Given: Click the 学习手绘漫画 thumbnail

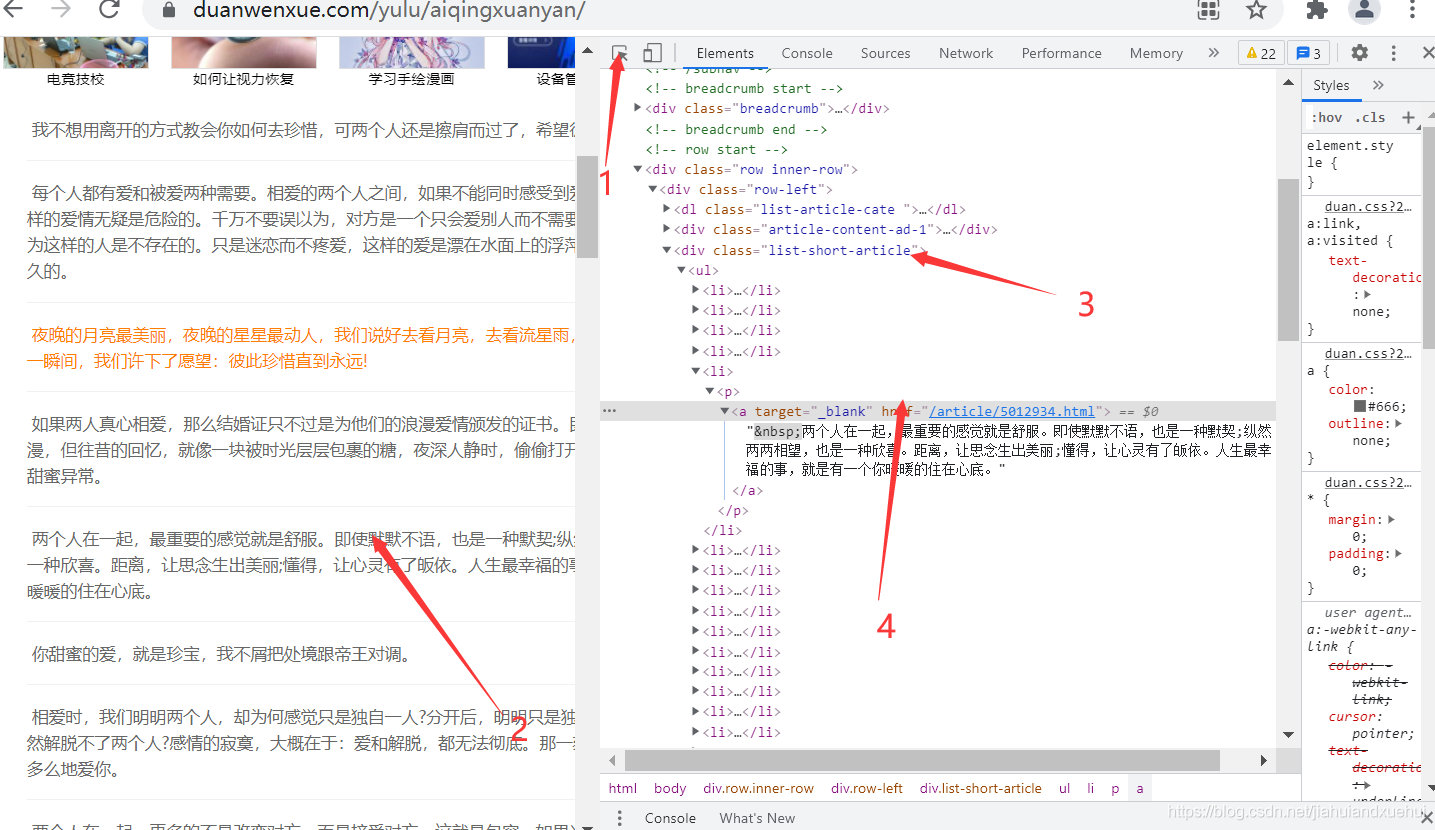Looking at the screenshot, I should point(411,53).
